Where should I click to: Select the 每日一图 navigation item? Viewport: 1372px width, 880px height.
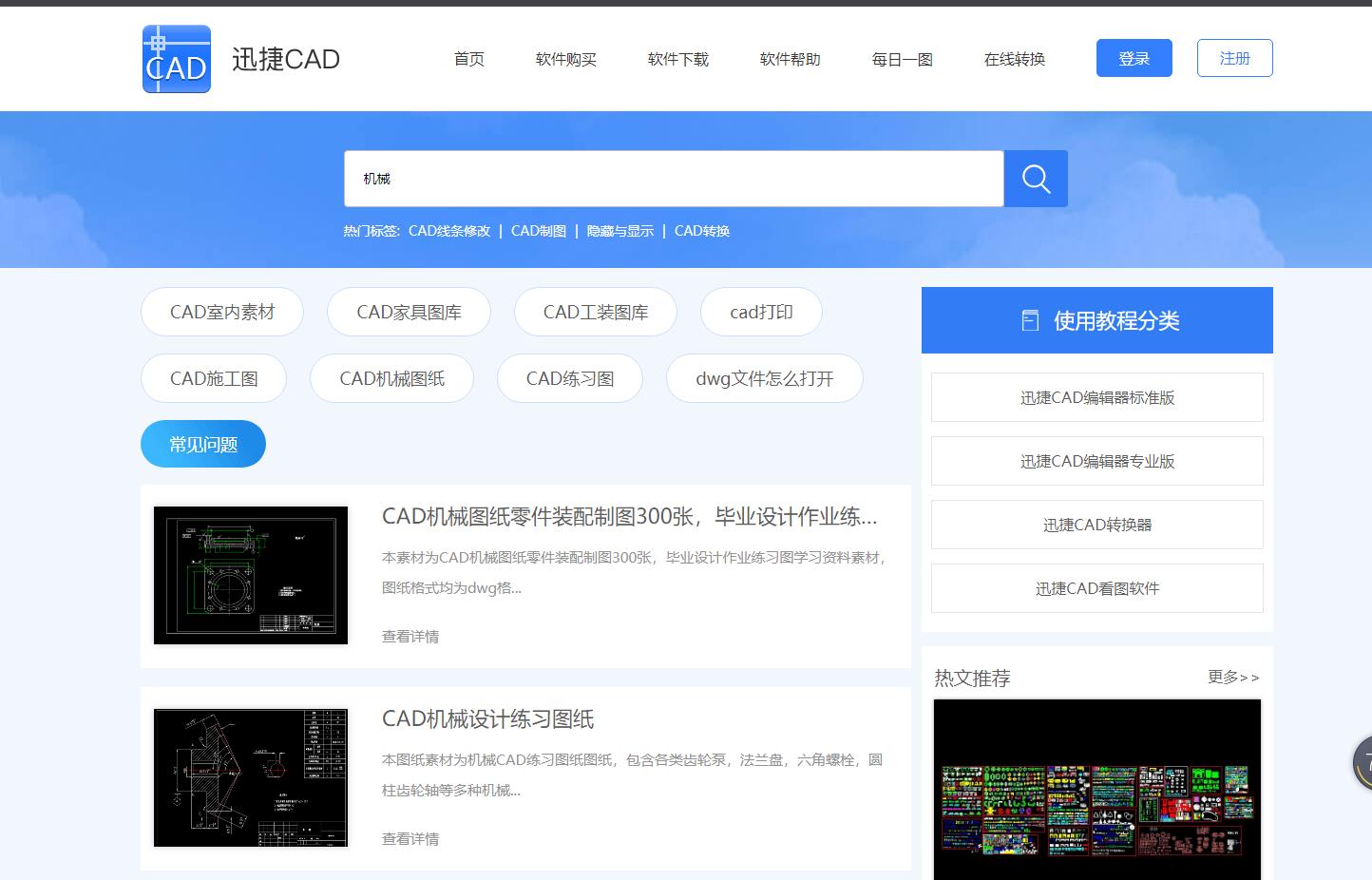(900, 58)
